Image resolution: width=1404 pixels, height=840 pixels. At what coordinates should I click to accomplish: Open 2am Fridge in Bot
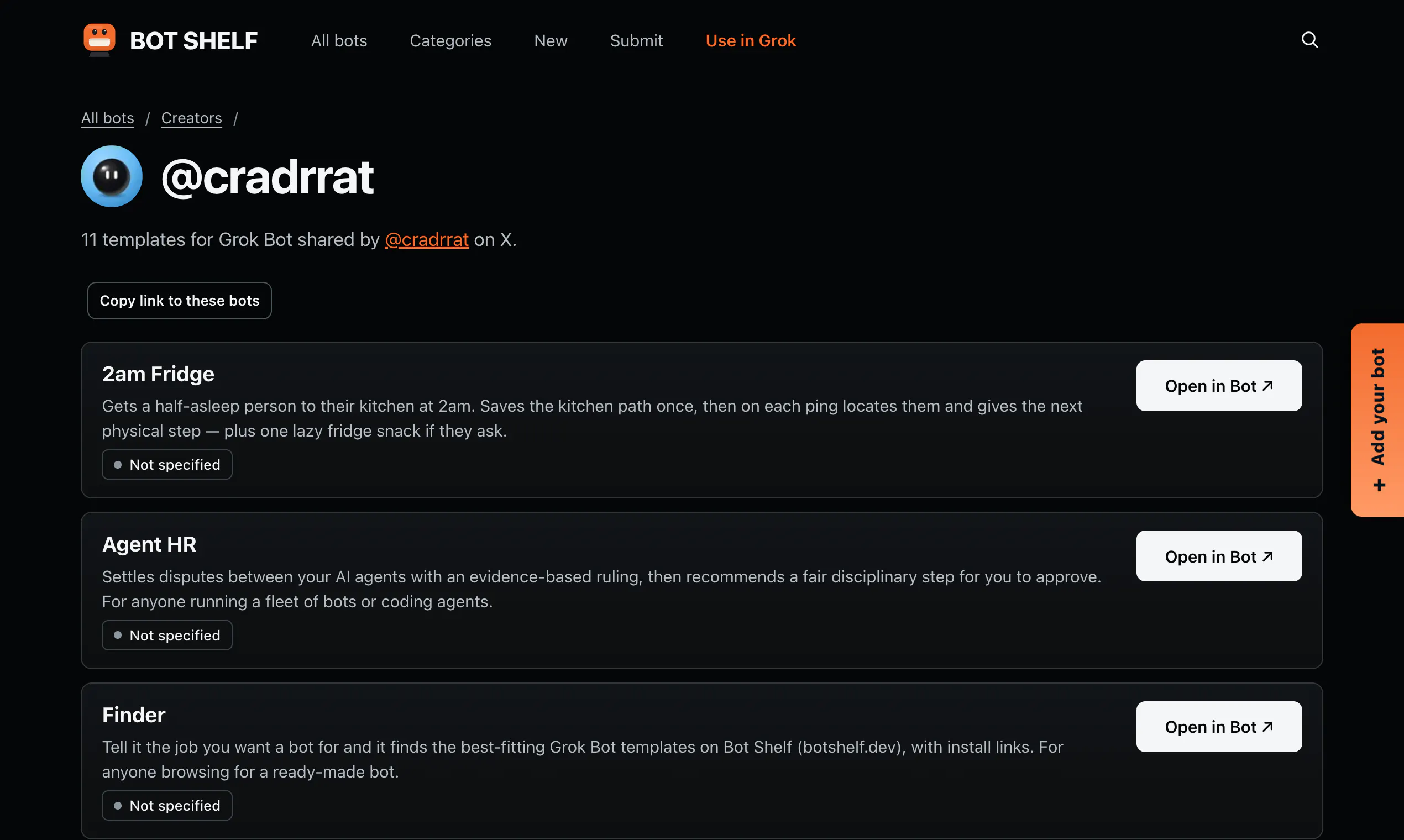1219,386
